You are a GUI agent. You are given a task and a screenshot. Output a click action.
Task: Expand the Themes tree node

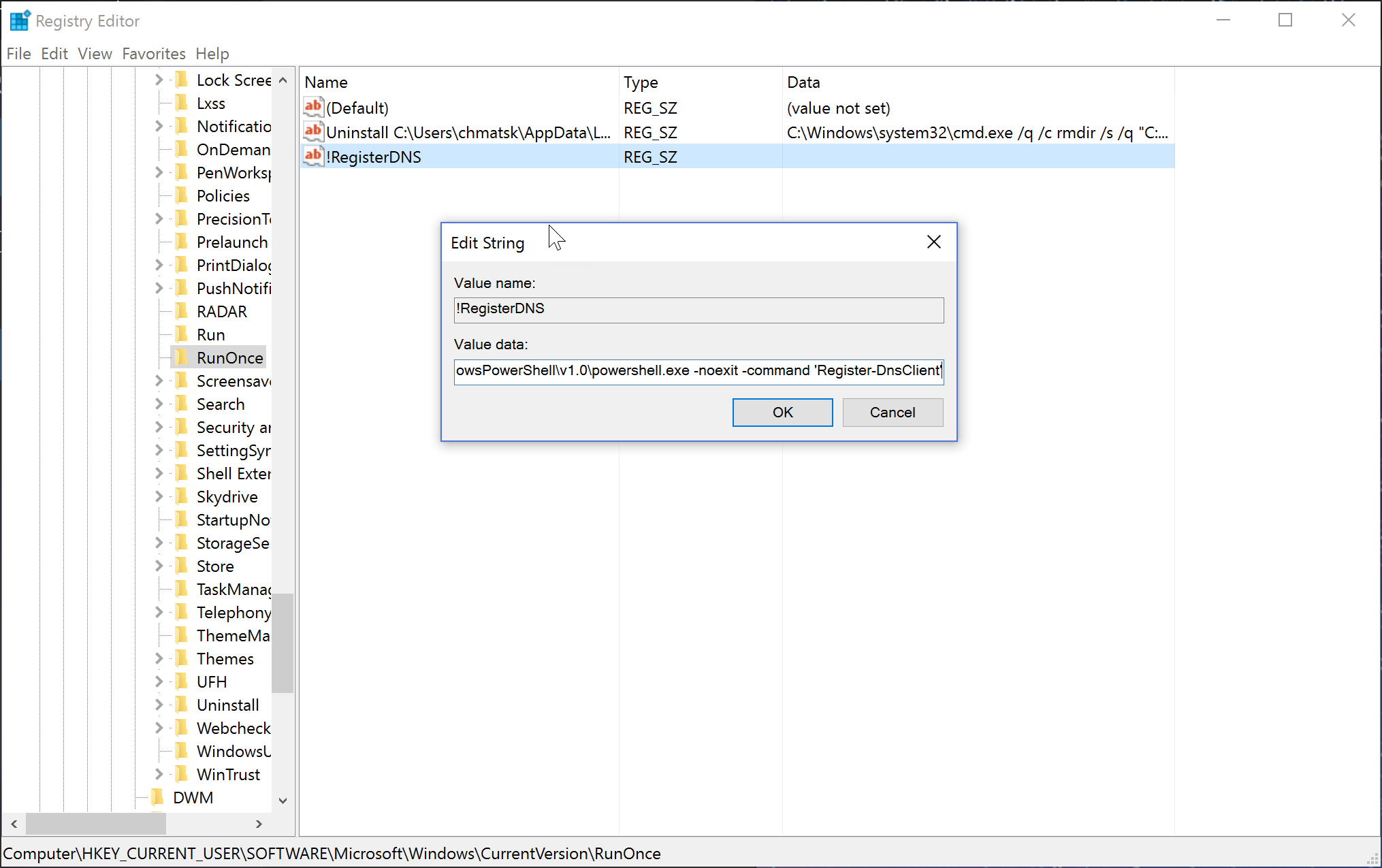point(159,658)
